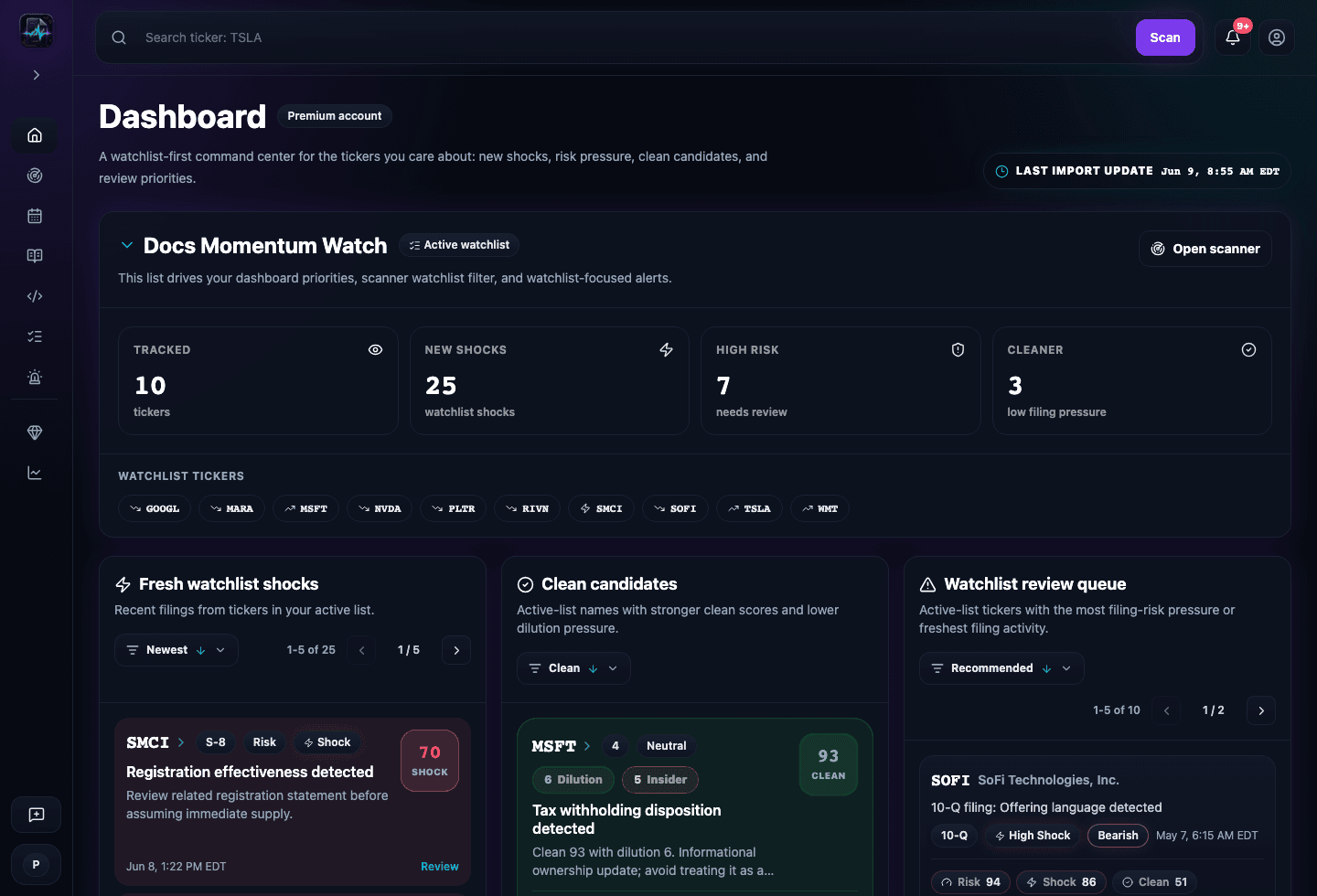
Task: Open the scanner radar sidebar icon
Action: tap(35, 176)
